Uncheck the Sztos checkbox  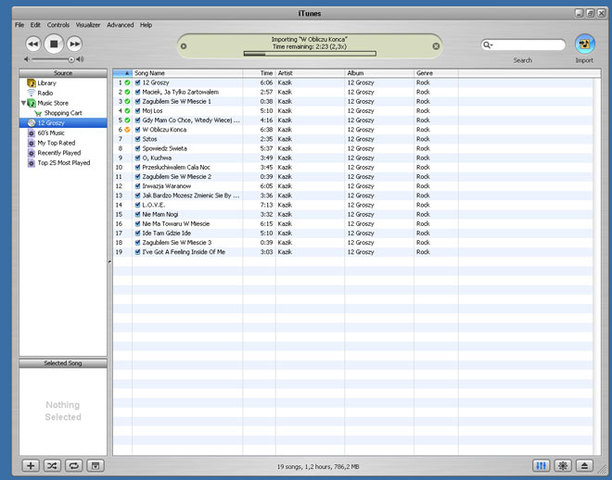pyautogui.click(x=137, y=139)
